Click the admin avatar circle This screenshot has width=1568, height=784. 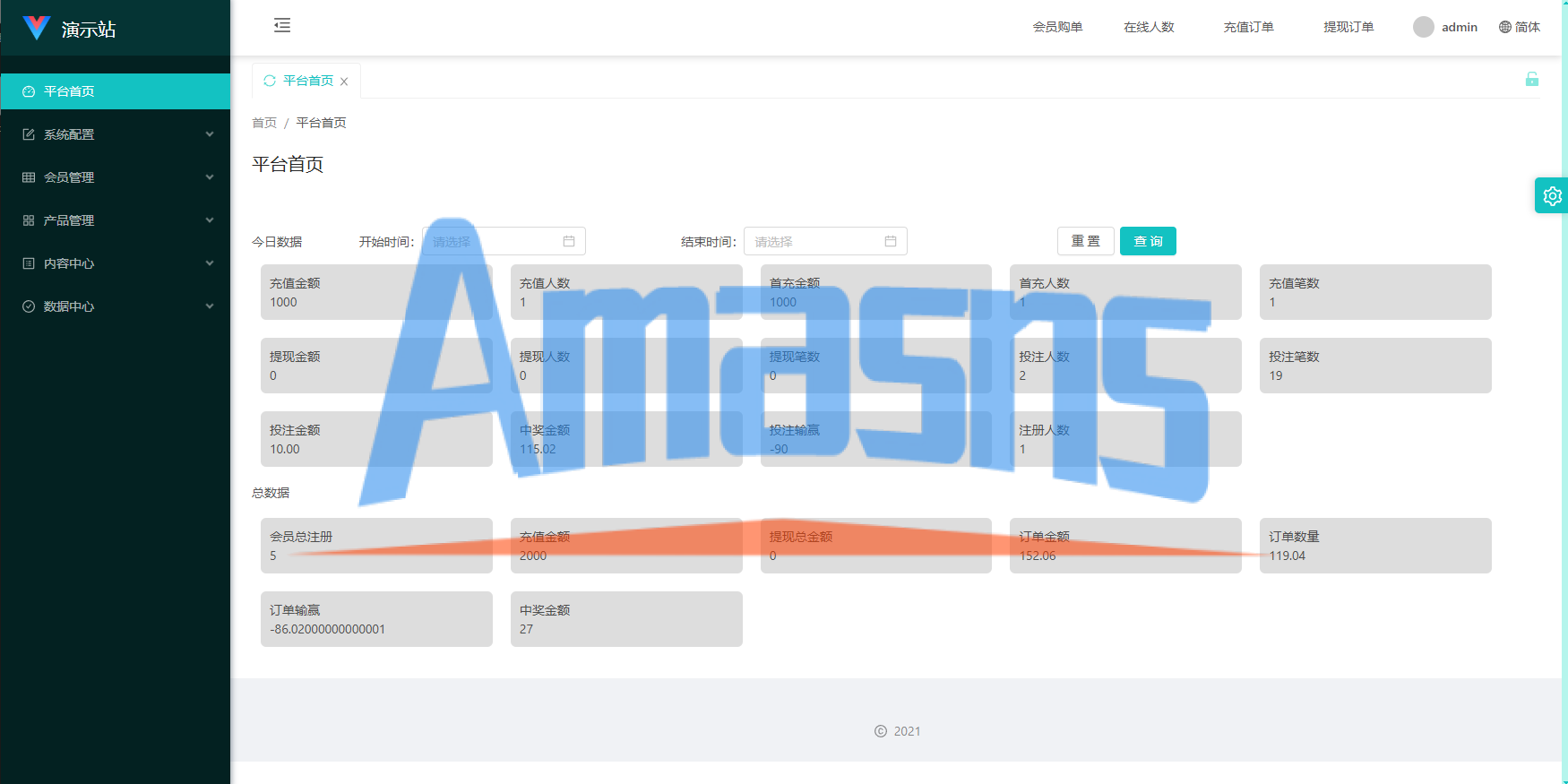1424,27
